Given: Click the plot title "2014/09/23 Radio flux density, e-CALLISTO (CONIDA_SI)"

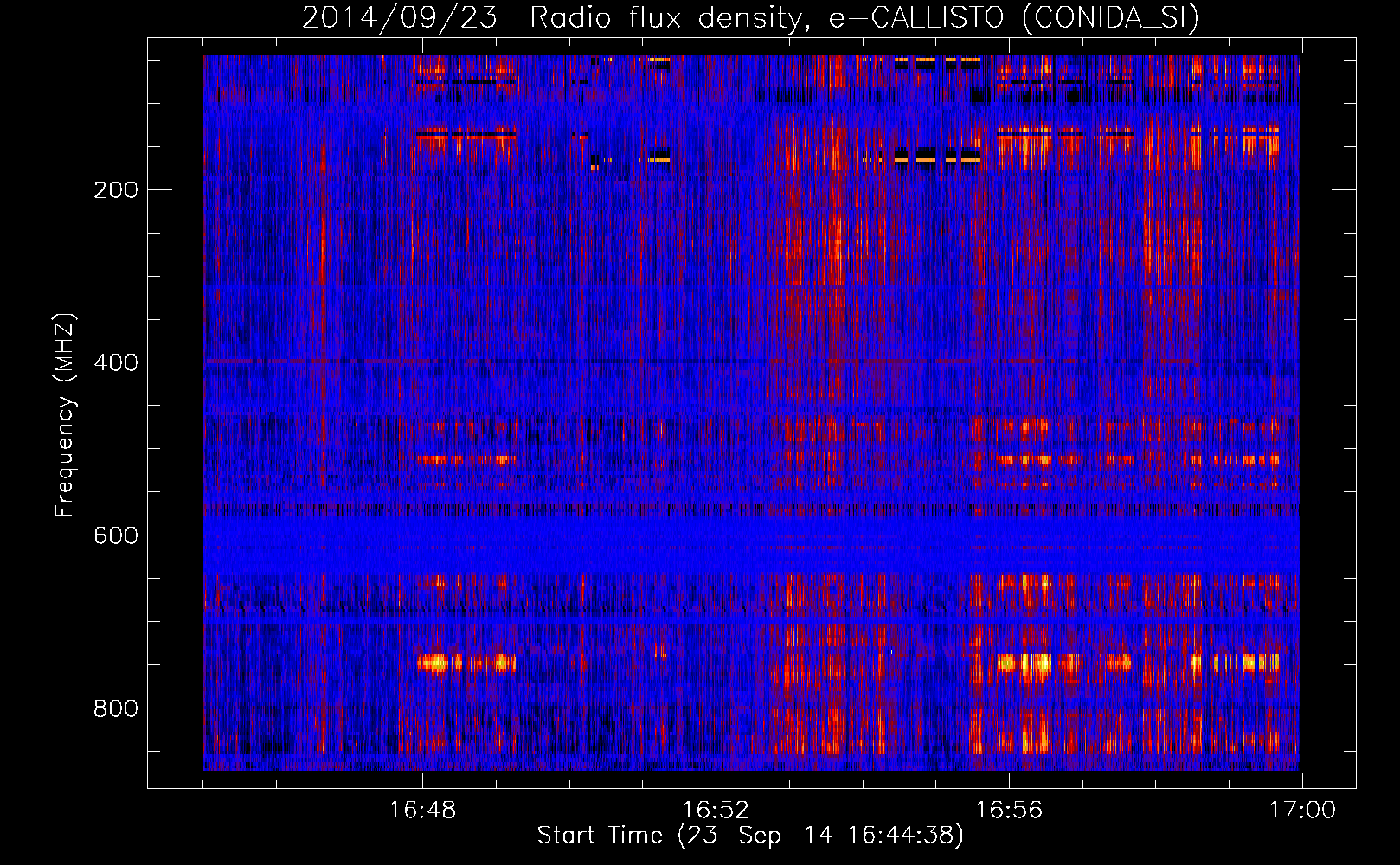Looking at the screenshot, I should [750, 17].
